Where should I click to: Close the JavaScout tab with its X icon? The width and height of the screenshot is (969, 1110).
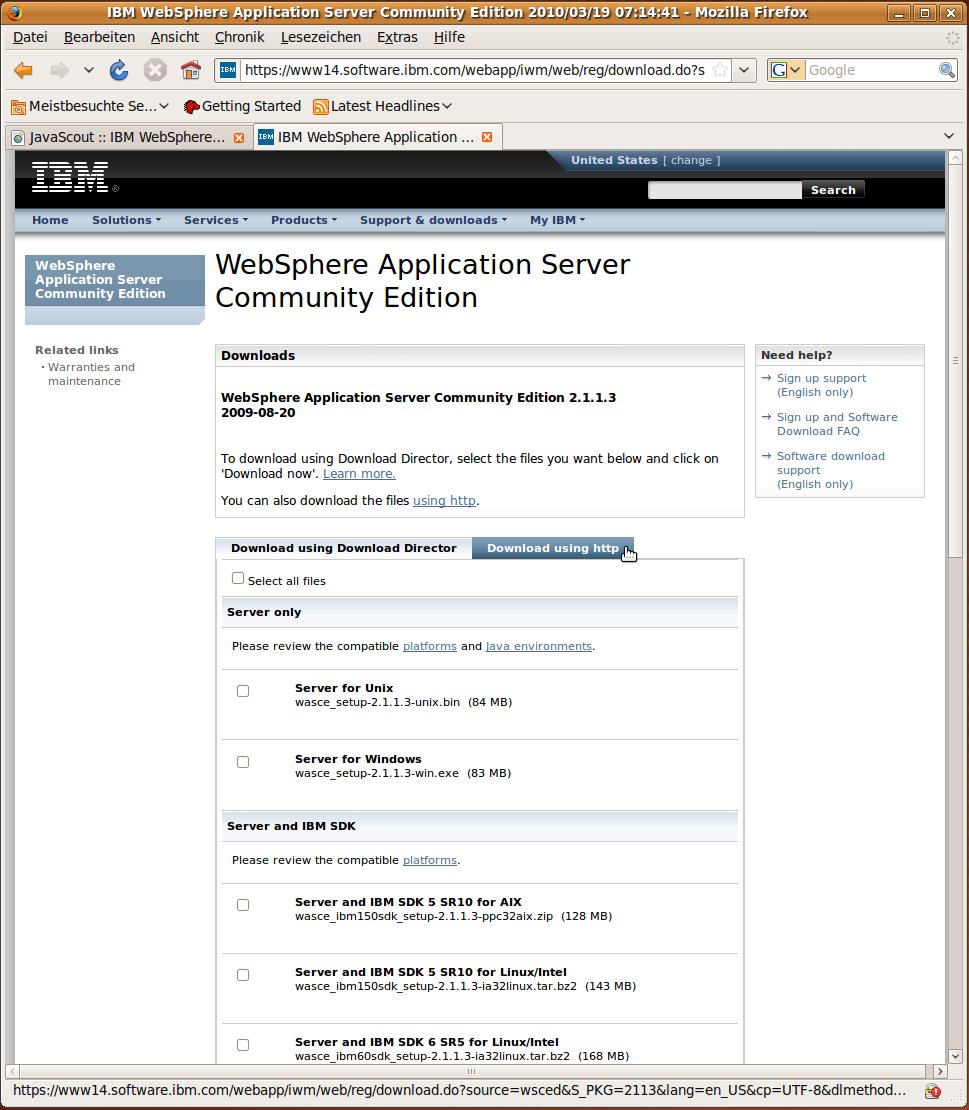[239, 137]
